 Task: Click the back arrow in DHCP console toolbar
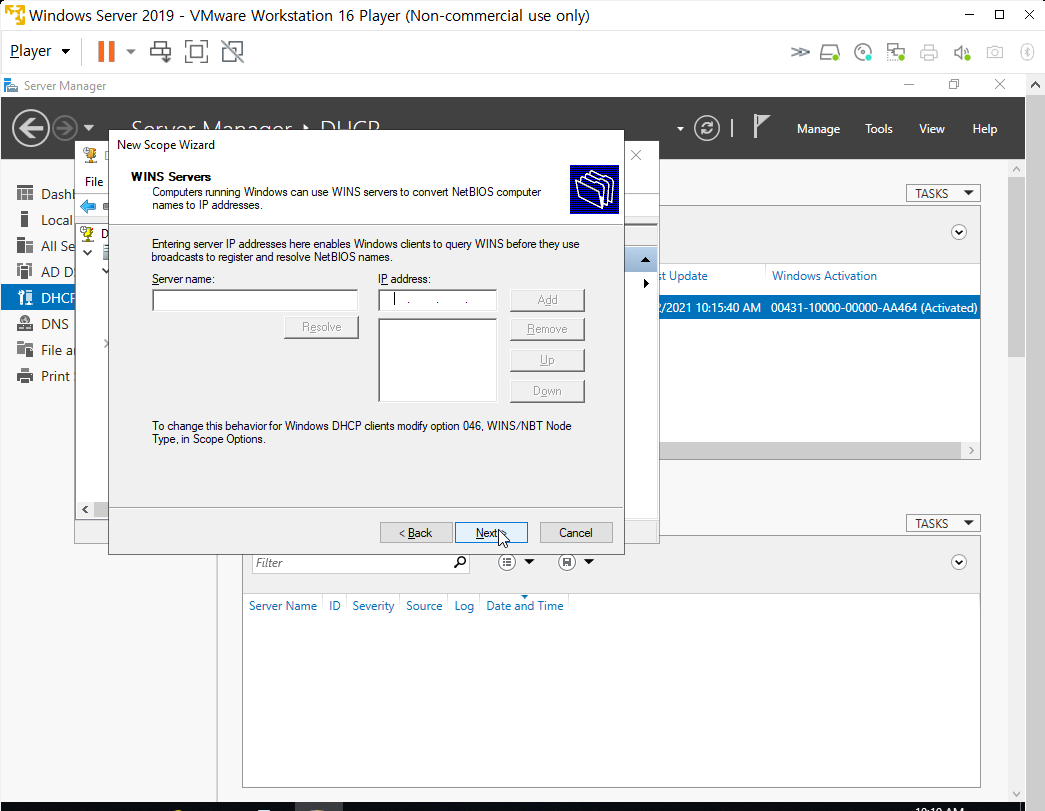(88, 207)
